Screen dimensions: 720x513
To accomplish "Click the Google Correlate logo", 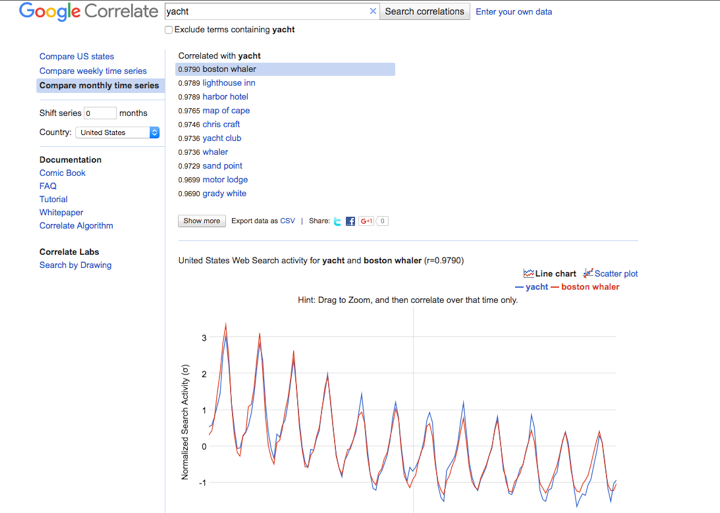I will [89, 12].
